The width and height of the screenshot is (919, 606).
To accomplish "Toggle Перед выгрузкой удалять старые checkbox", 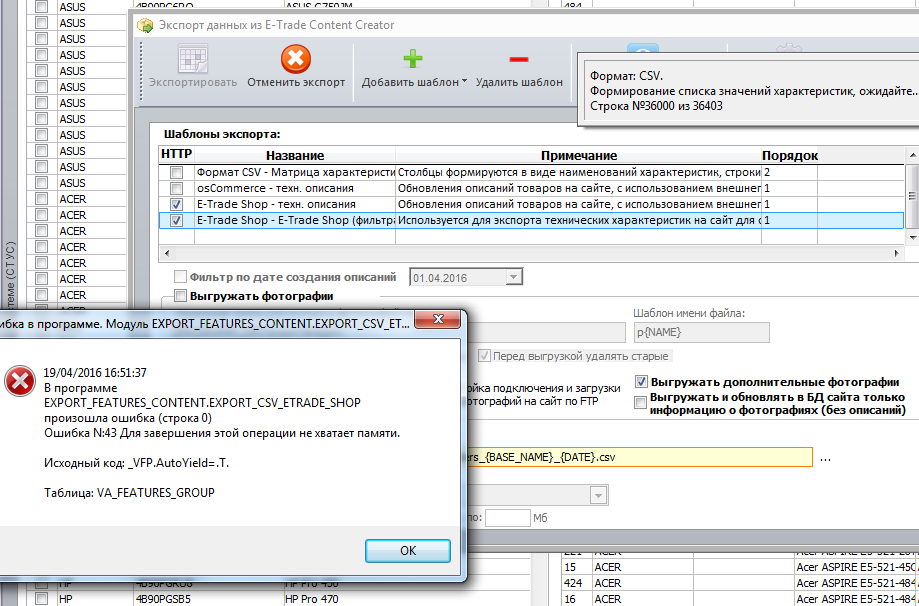I will [x=484, y=356].
